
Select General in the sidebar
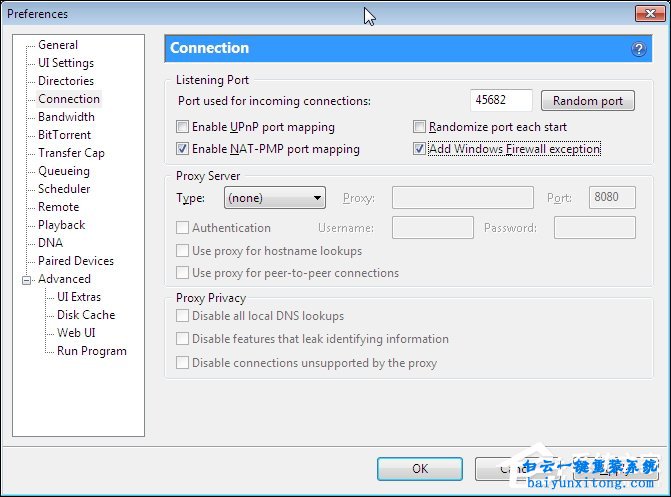(x=58, y=45)
